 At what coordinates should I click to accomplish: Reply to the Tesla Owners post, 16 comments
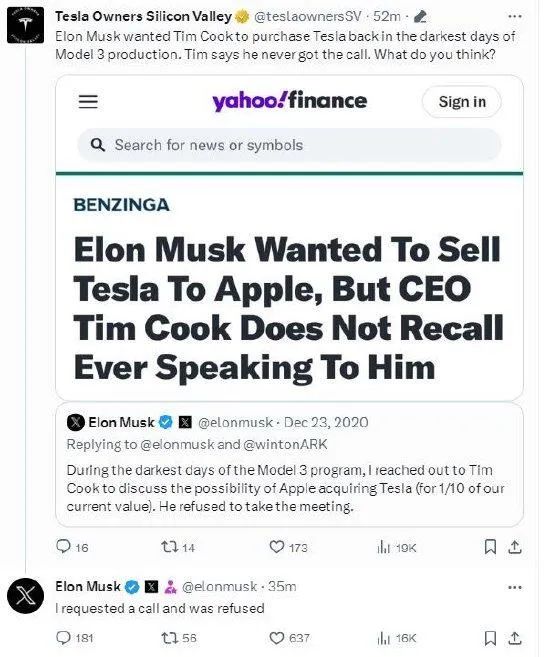click(72, 547)
